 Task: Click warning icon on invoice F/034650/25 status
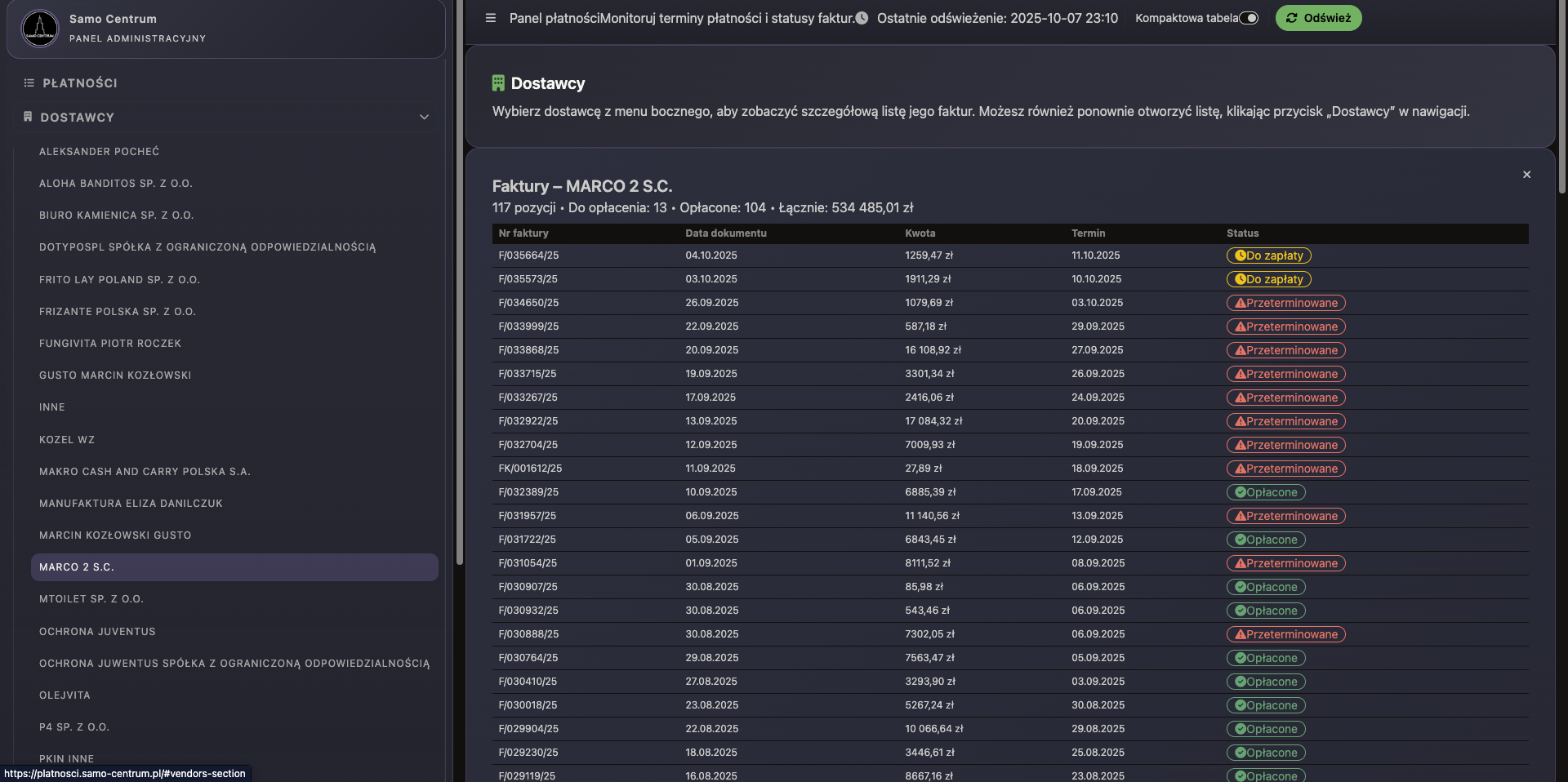(1240, 303)
